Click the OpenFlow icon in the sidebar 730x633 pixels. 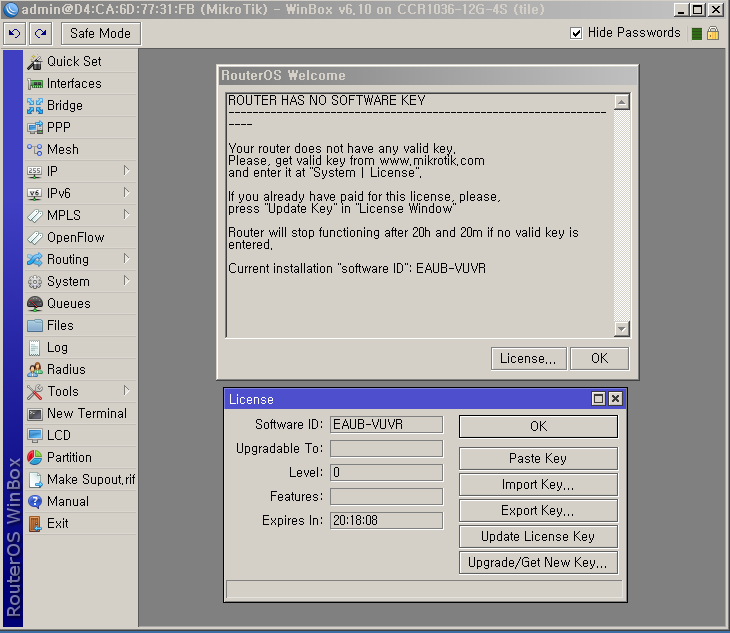click(x=34, y=238)
